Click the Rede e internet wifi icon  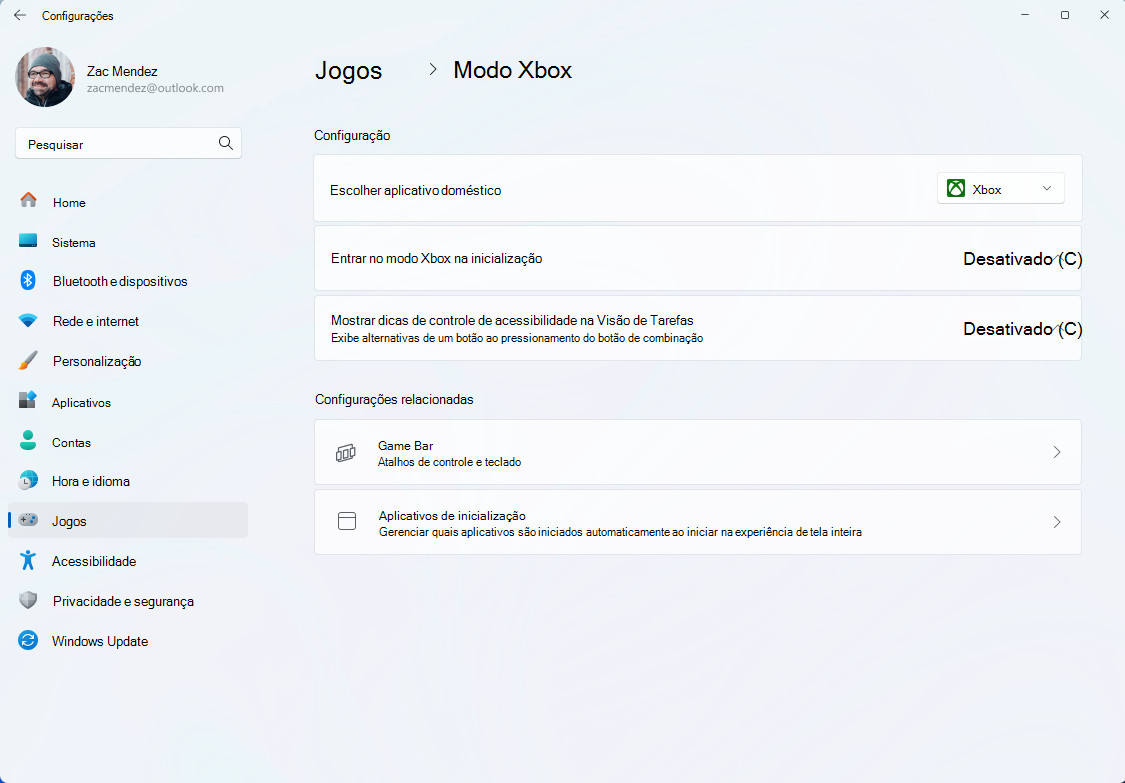28,321
